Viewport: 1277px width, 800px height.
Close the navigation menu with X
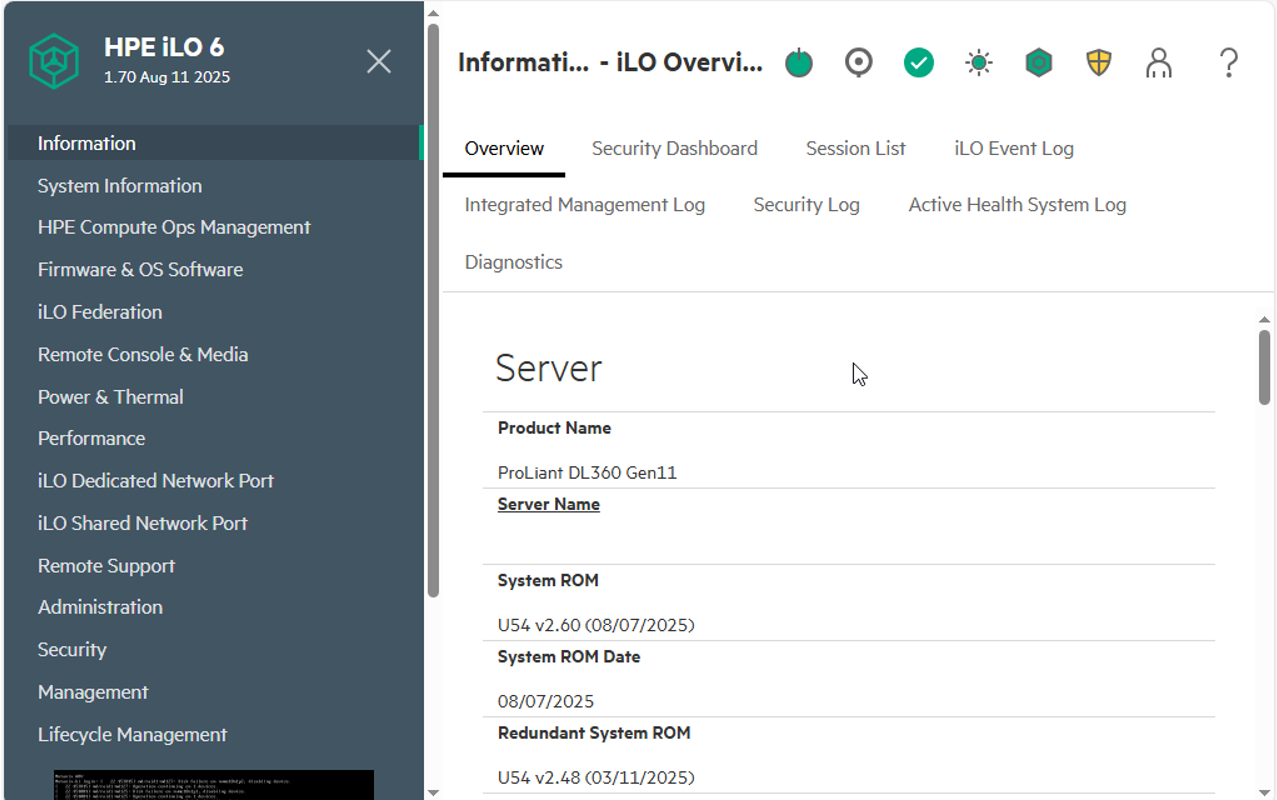(x=378, y=61)
